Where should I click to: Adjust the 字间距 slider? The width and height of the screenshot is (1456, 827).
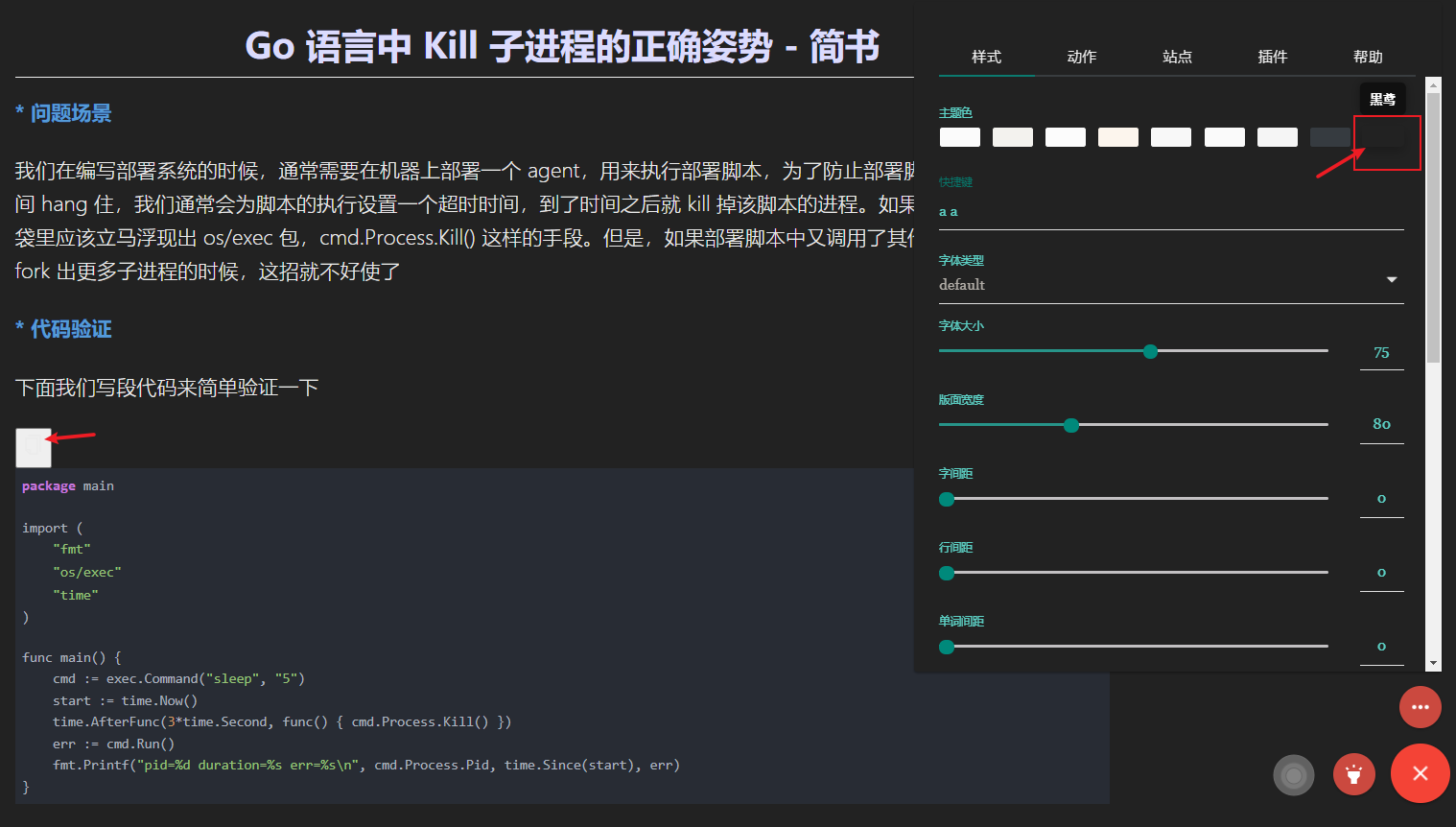pyautogui.click(x=947, y=499)
